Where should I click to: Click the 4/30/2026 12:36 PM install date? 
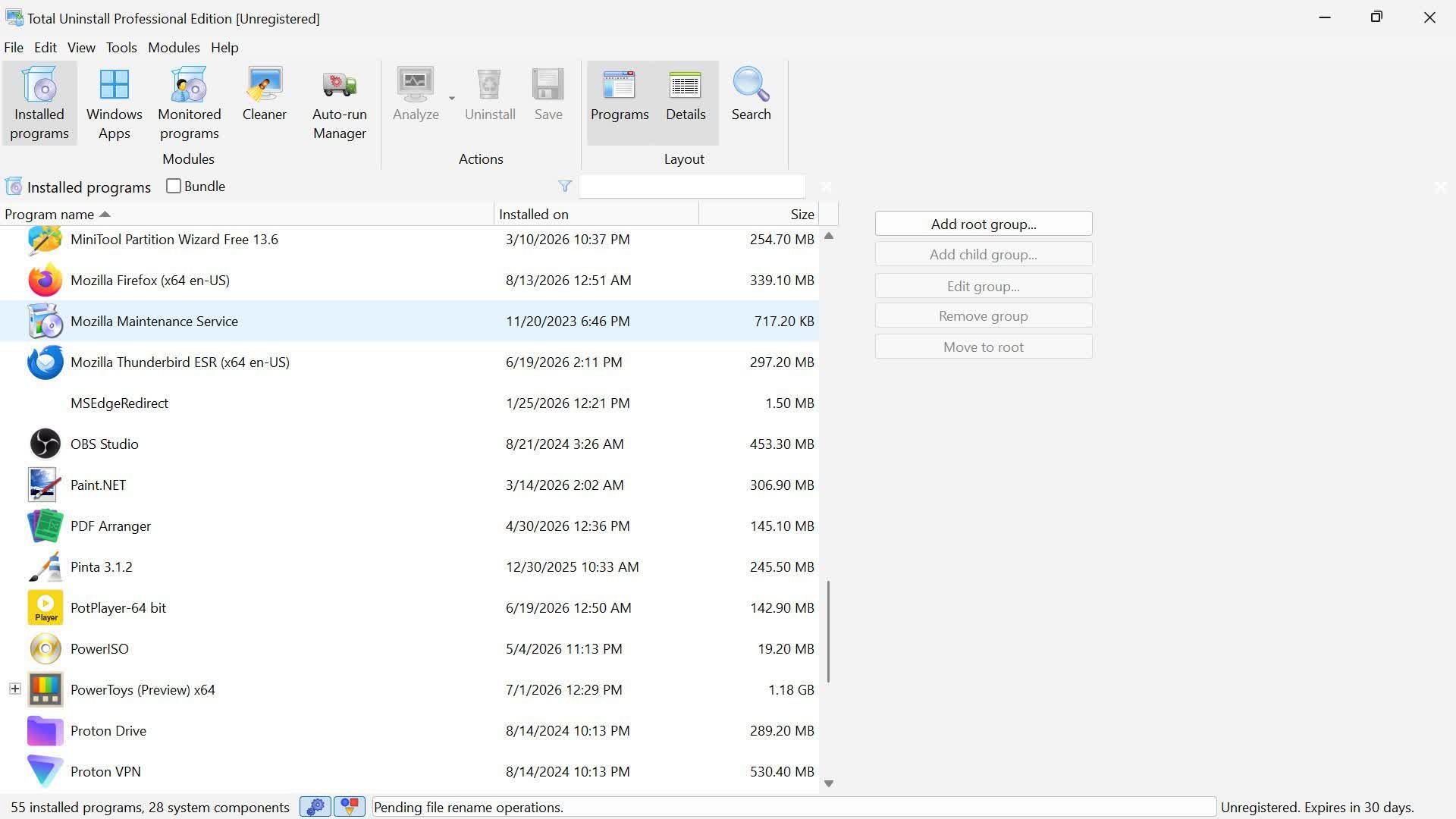tap(567, 526)
